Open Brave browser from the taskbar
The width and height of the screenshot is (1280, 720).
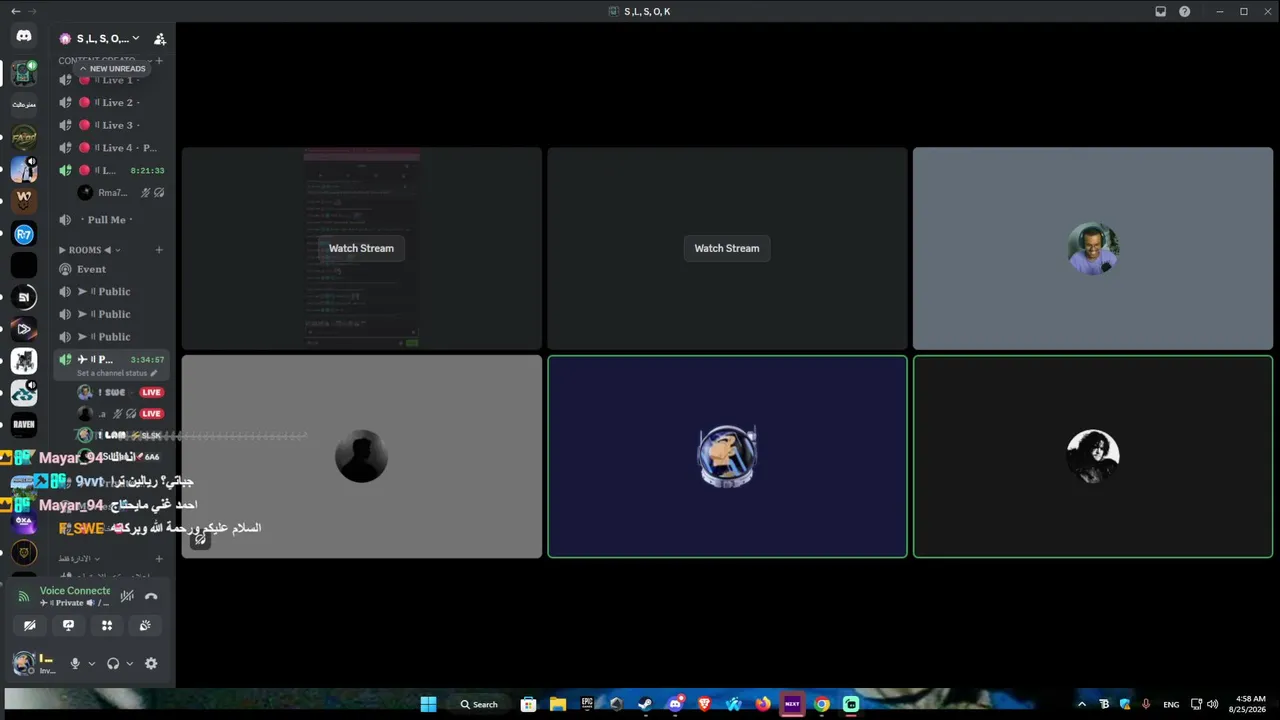coord(704,704)
